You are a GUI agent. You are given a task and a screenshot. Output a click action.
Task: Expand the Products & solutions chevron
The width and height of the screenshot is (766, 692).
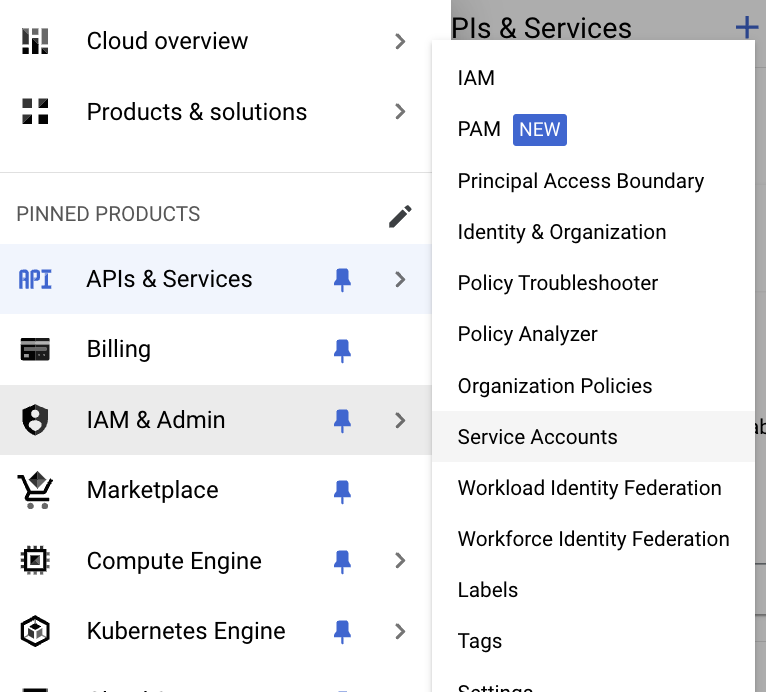400,111
